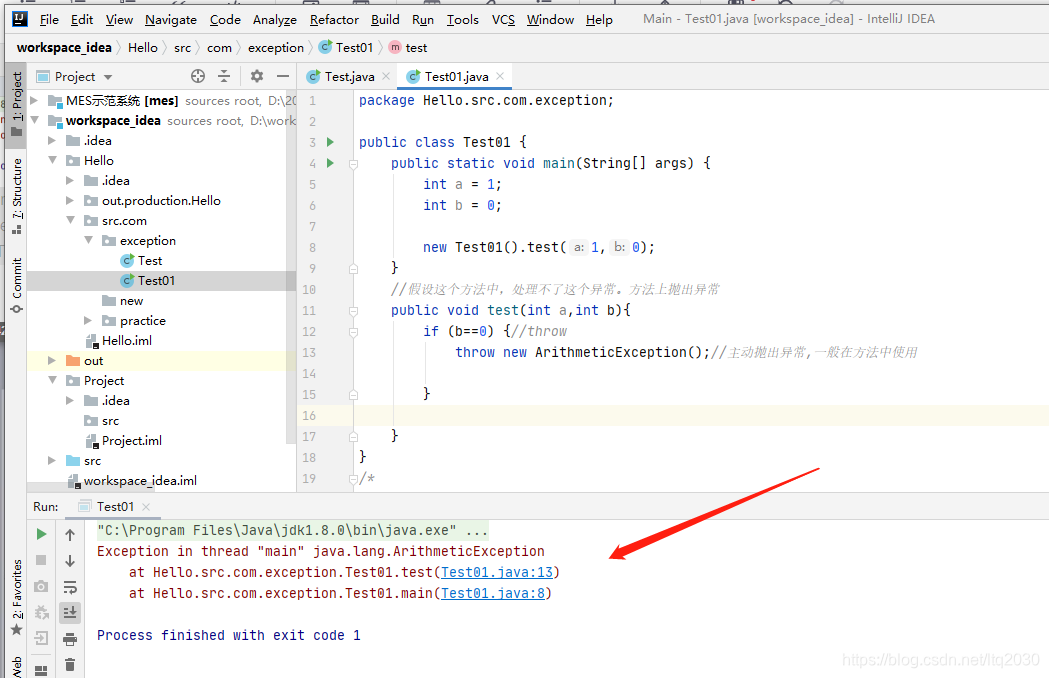Open the Refactor menu
This screenshot has height=678, width=1049.
pyautogui.click(x=334, y=19)
